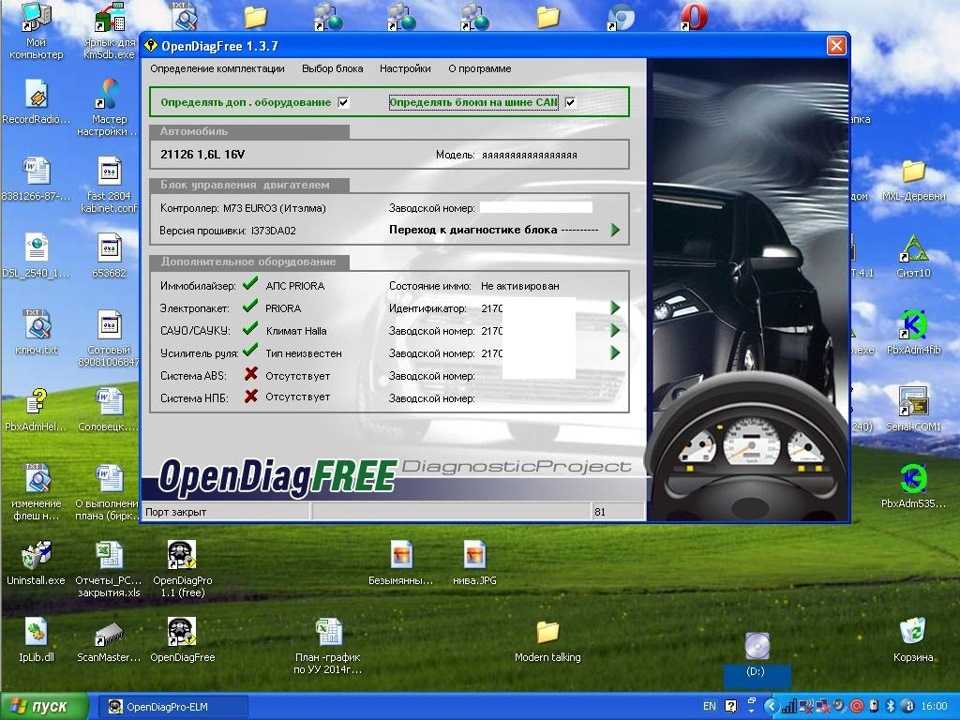960x720 pixels.
Task: Open the Пуск start button
Action: pyautogui.click(x=44, y=707)
